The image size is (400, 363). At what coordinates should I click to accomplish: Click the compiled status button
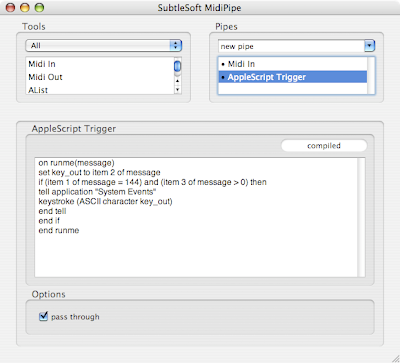(324, 146)
